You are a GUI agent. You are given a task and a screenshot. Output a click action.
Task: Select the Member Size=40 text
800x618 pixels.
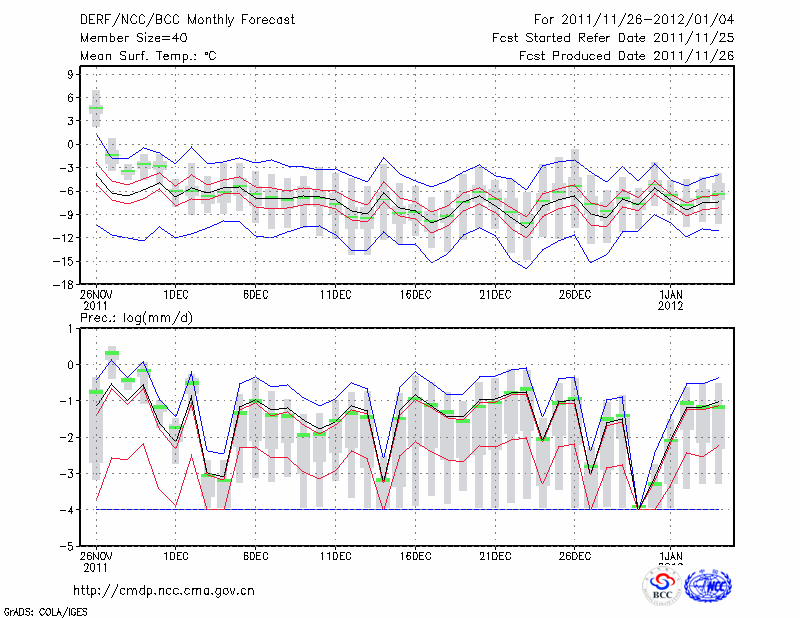click(x=126, y=38)
